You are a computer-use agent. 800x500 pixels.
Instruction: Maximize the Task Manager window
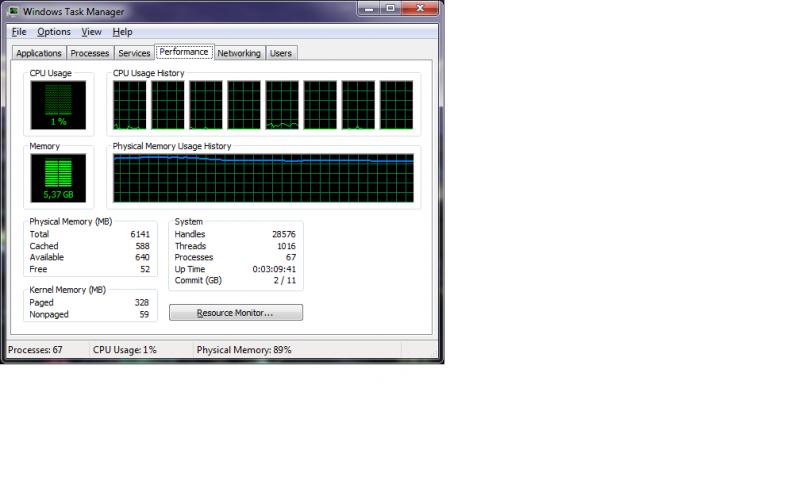pyautogui.click(x=390, y=8)
